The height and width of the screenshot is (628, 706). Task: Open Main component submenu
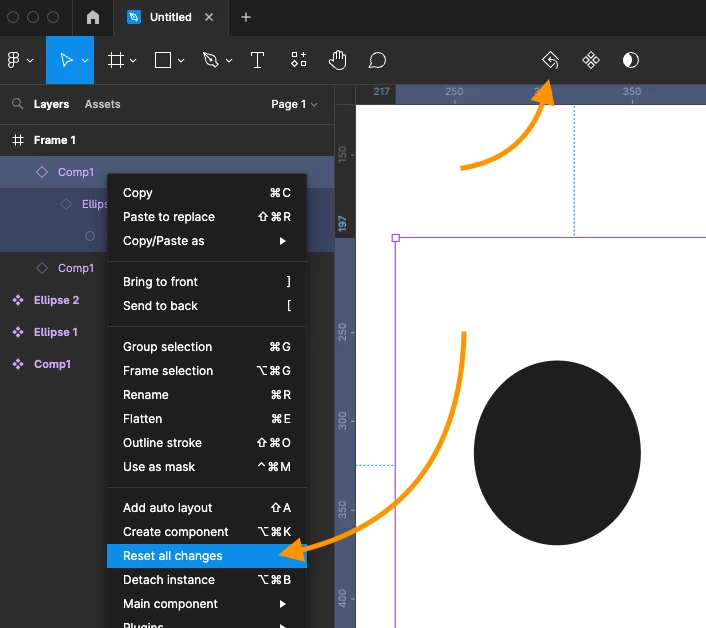tap(207, 604)
